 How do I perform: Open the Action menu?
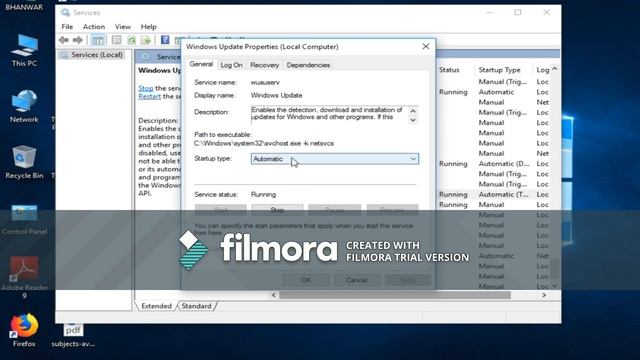click(94, 27)
